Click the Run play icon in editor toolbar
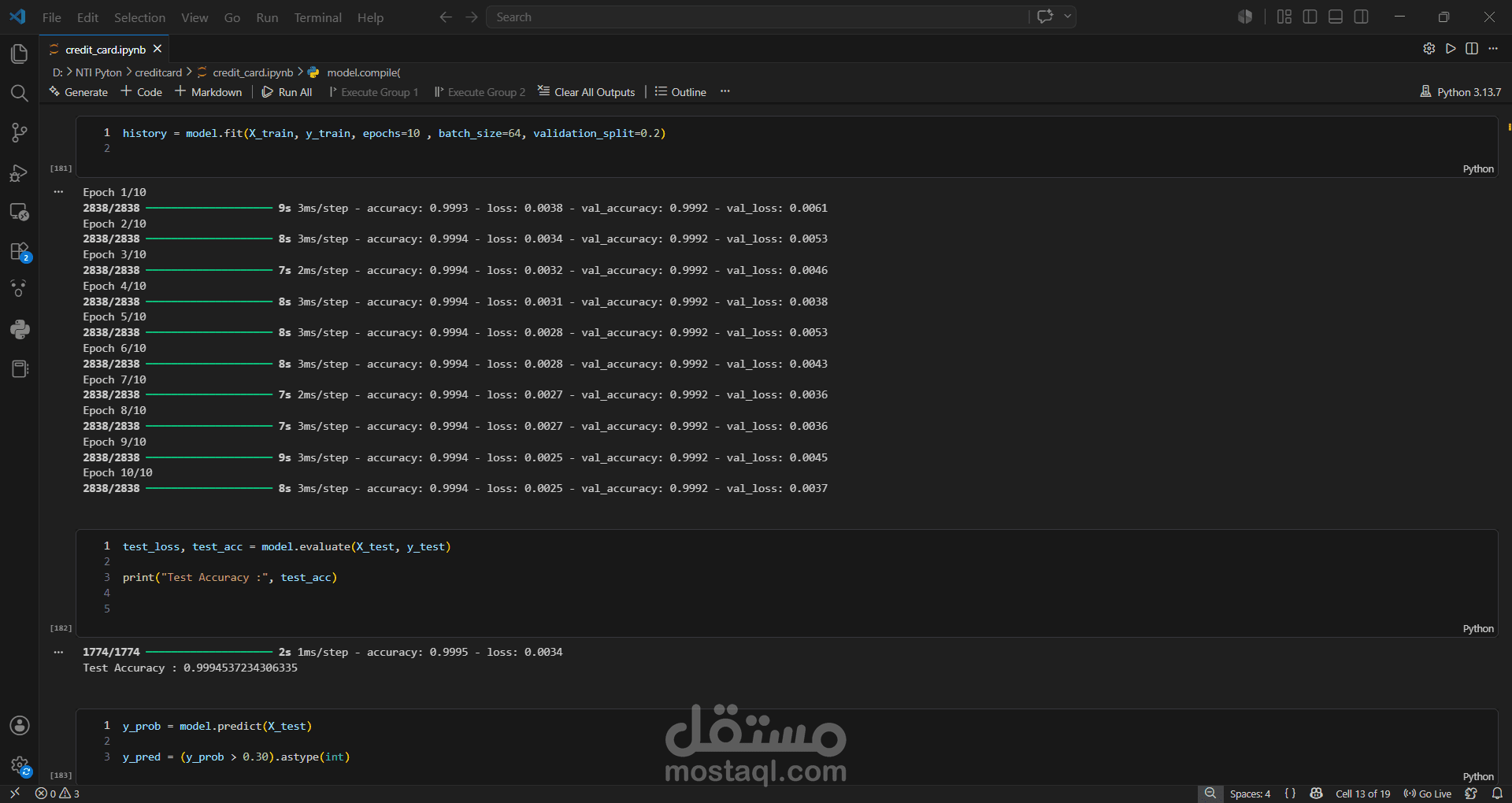Image resolution: width=1512 pixels, height=803 pixels. tap(1451, 49)
